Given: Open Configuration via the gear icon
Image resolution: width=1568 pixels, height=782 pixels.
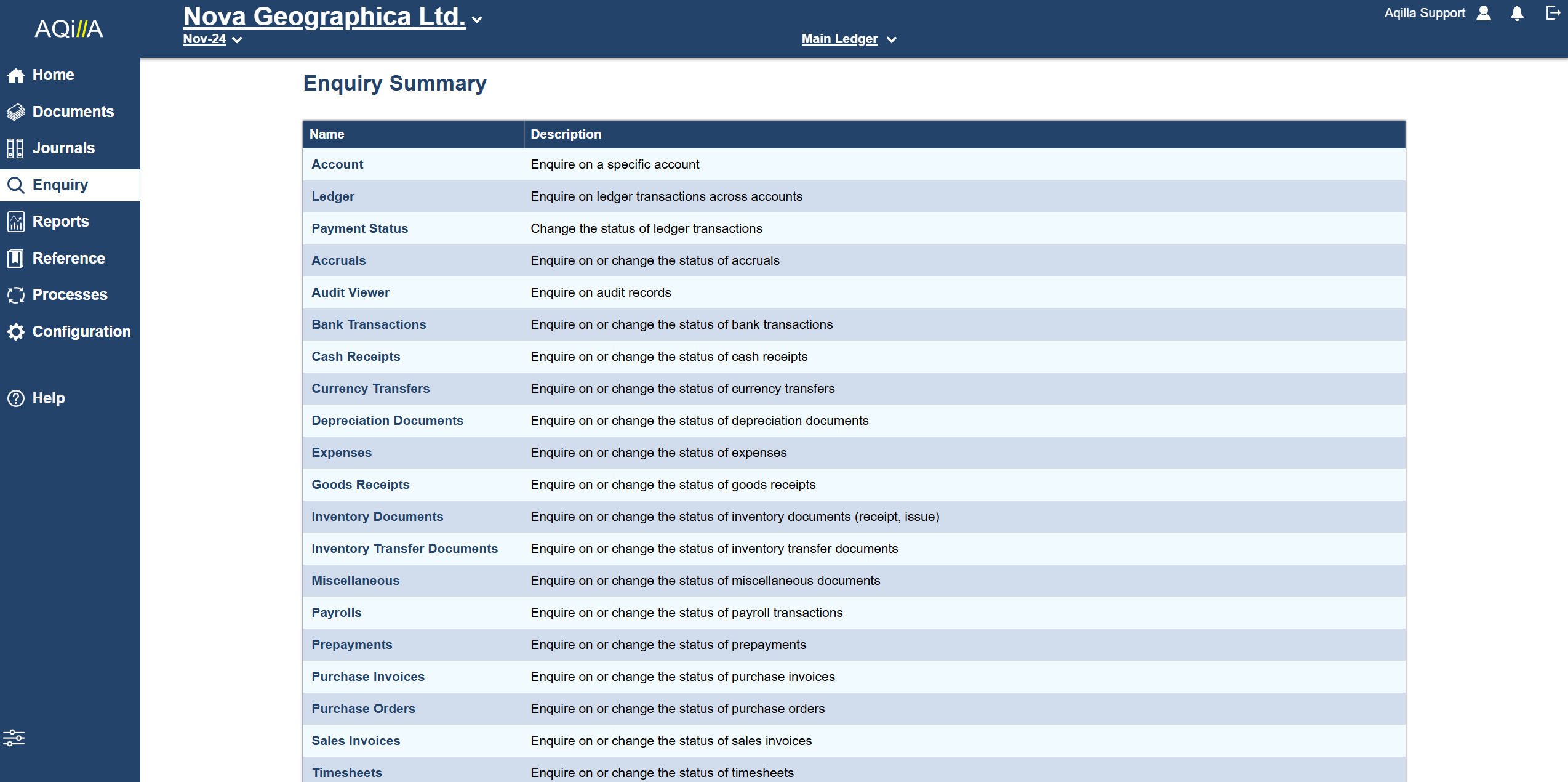Looking at the screenshot, I should [x=16, y=332].
